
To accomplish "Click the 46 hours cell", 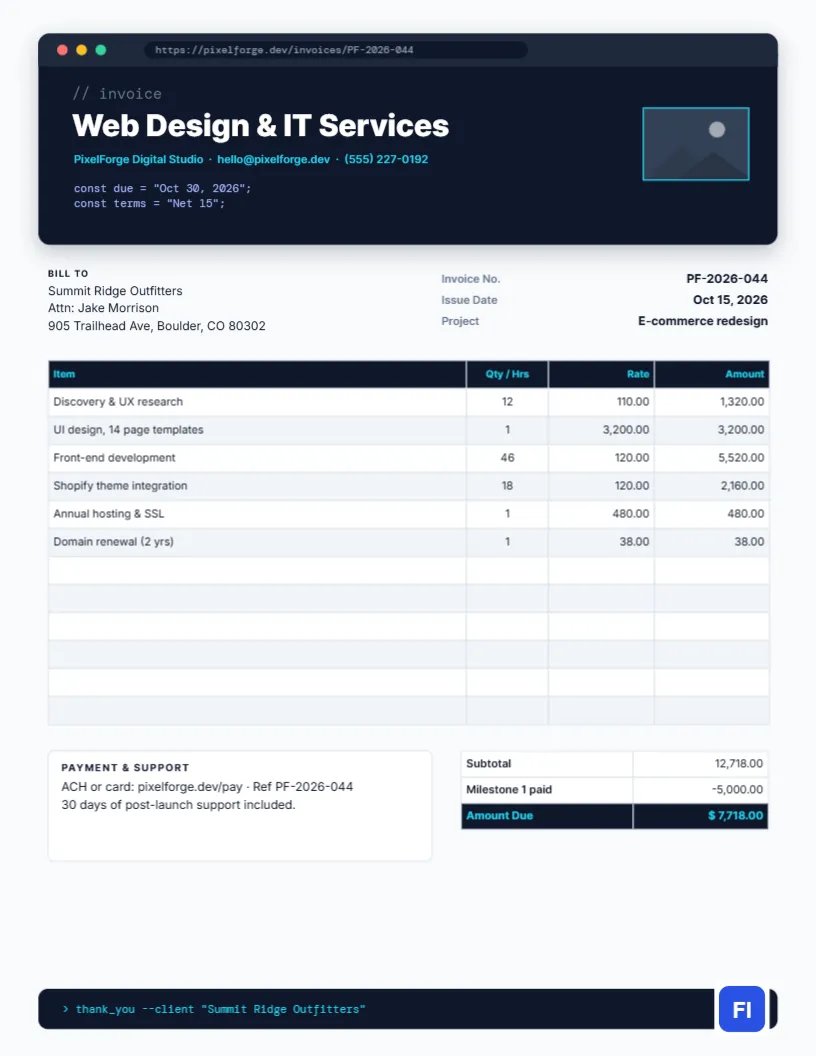I will point(507,458).
